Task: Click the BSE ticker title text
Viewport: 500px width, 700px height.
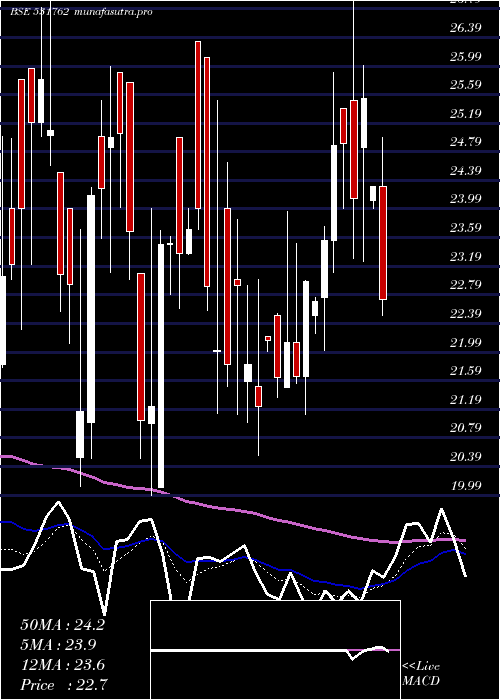Action: tap(81, 12)
